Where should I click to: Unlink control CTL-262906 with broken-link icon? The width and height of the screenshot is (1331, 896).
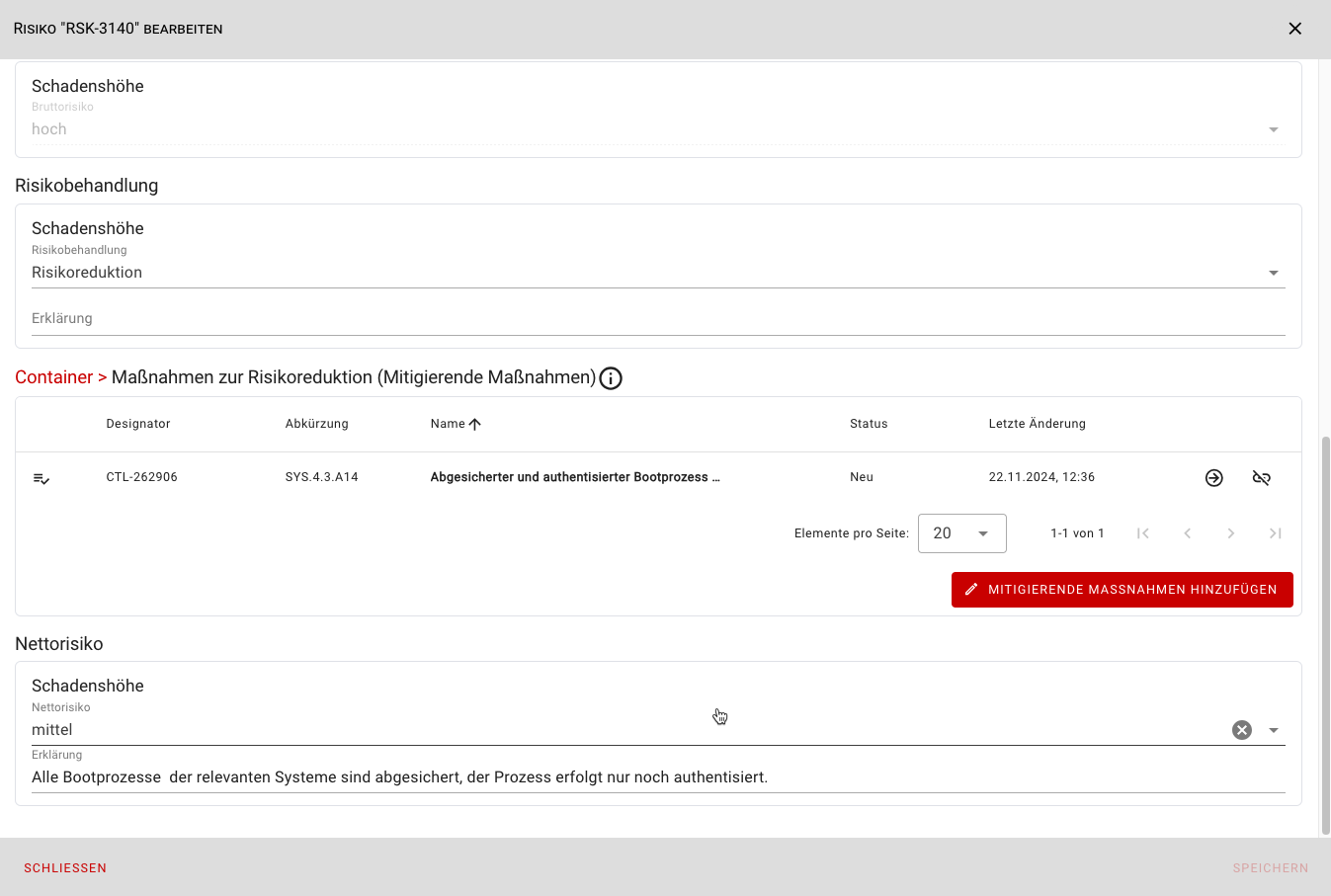tap(1262, 478)
